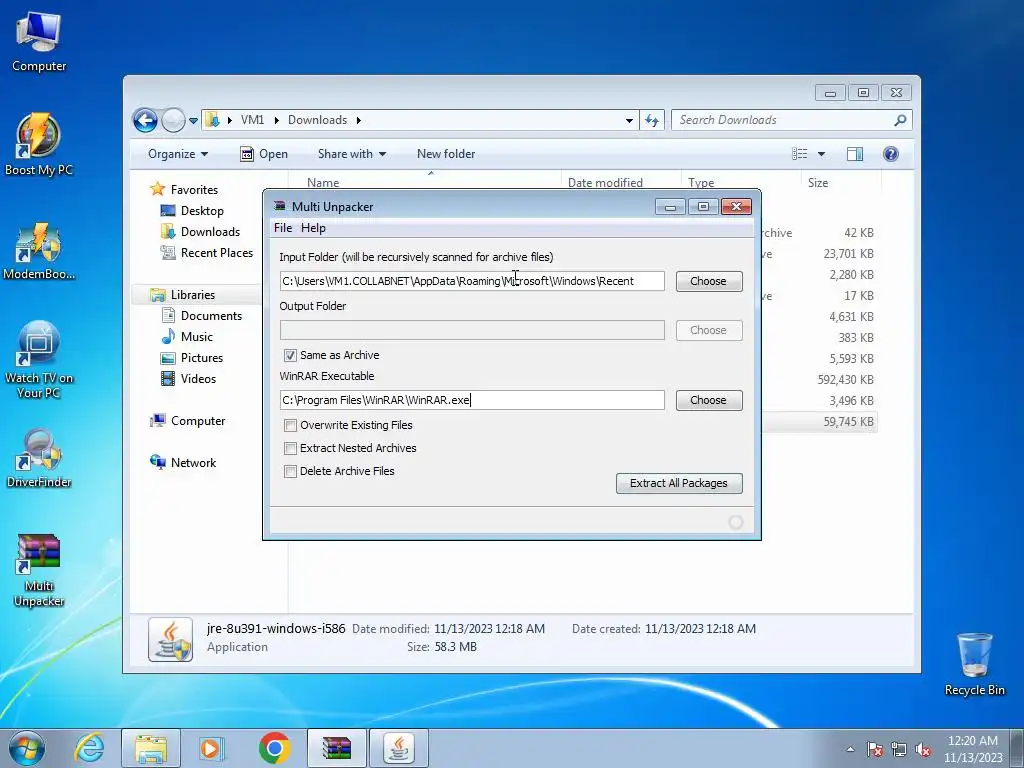Enable Delete Archive Files checkbox
1024x768 pixels.
(x=290, y=472)
